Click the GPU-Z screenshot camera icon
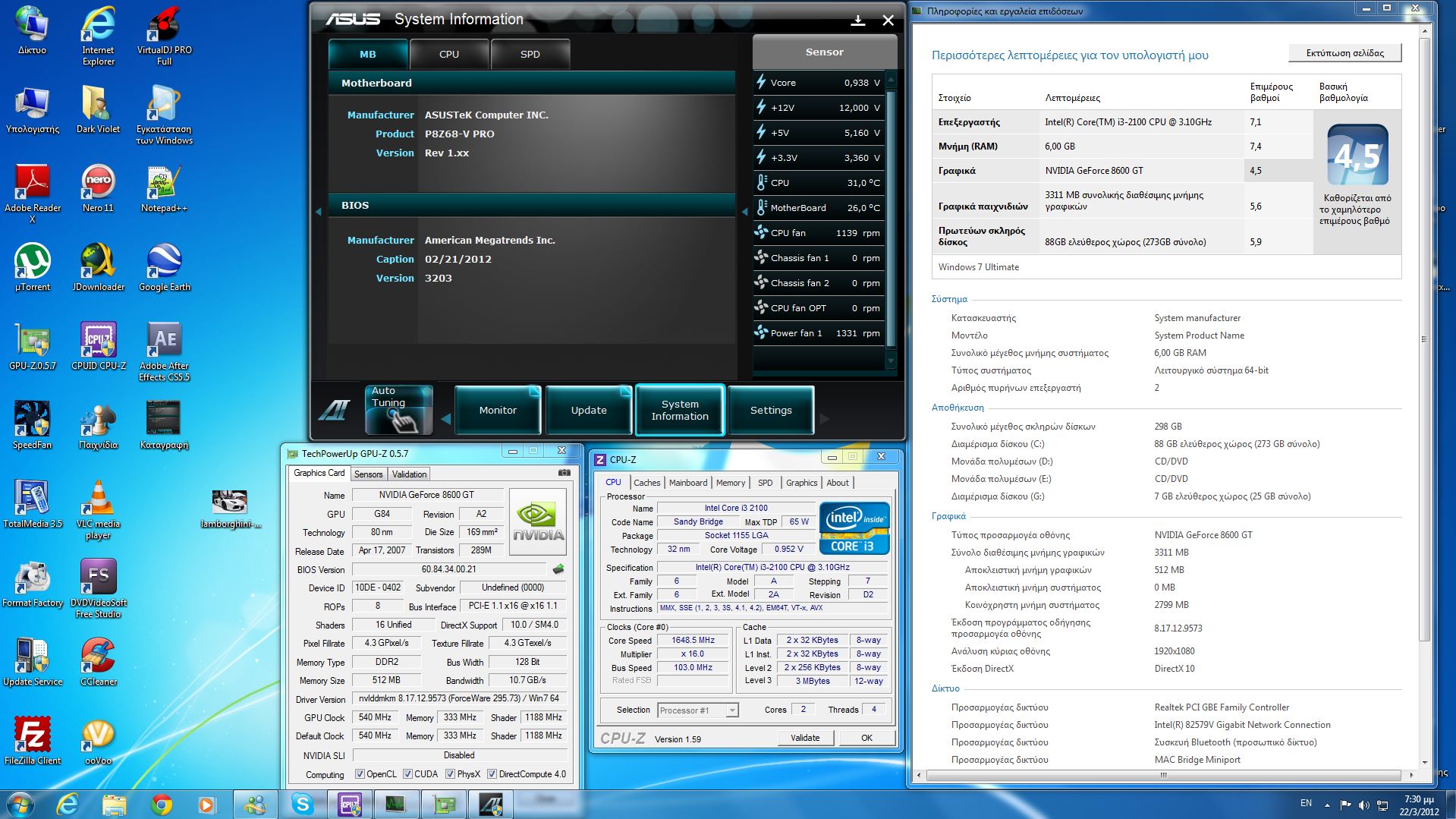The image size is (1456, 819). [x=564, y=473]
